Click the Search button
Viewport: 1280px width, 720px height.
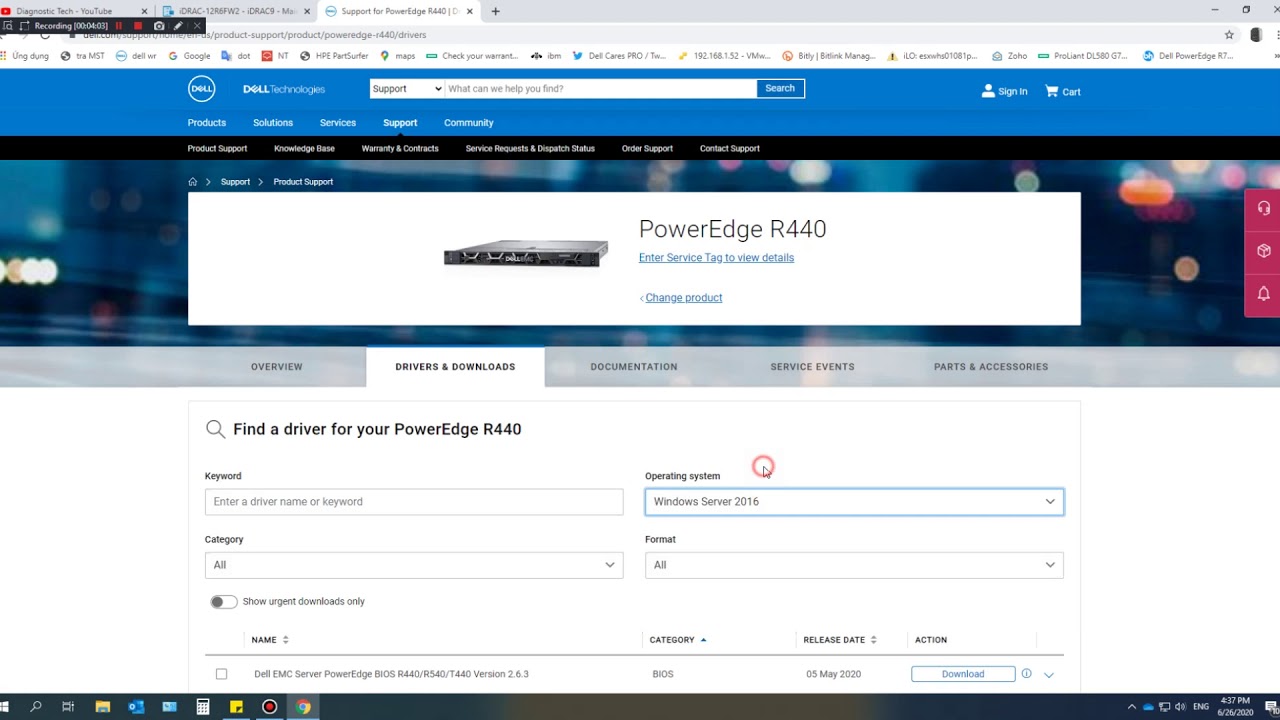(x=780, y=89)
